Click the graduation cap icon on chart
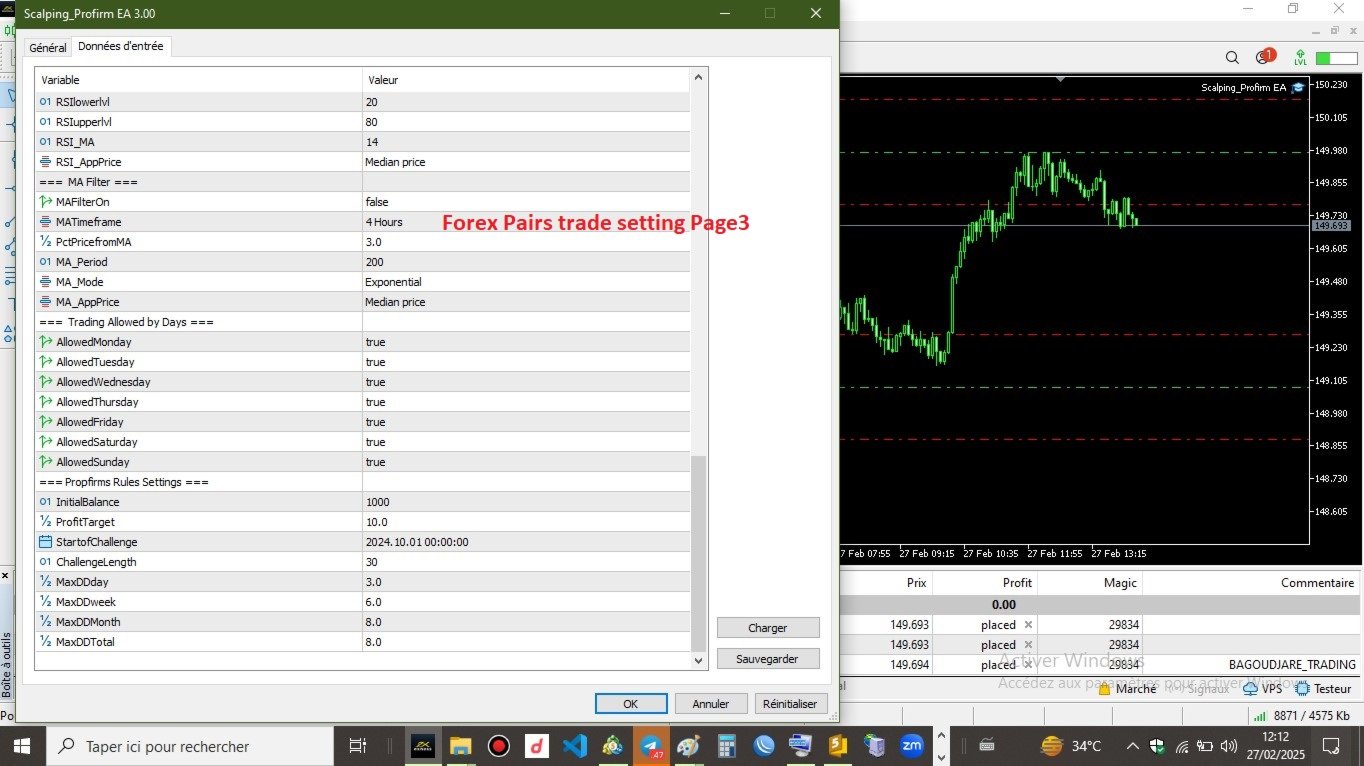The height and width of the screenshot is (766, 1364). pos(1298,88)
